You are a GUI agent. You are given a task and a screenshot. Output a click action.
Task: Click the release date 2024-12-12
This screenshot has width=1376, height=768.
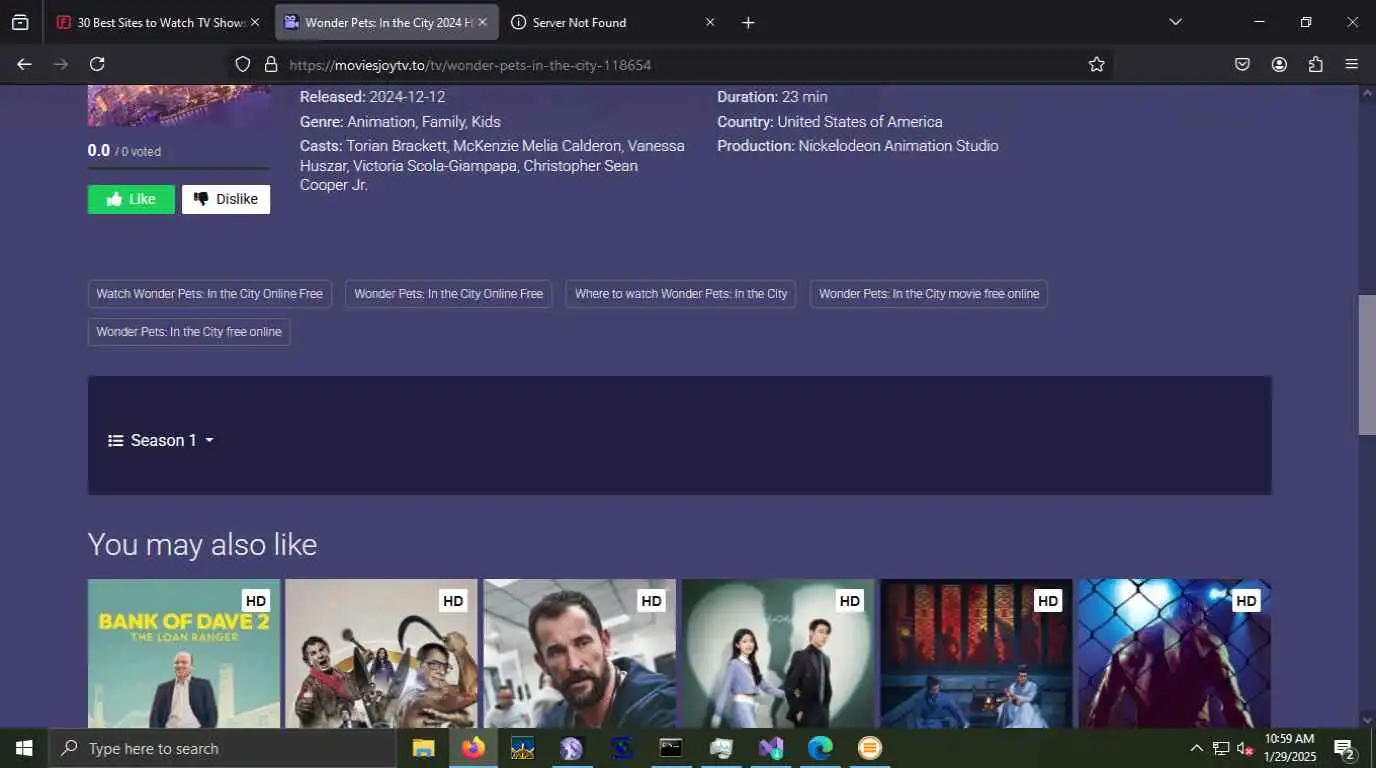[407, 97]
